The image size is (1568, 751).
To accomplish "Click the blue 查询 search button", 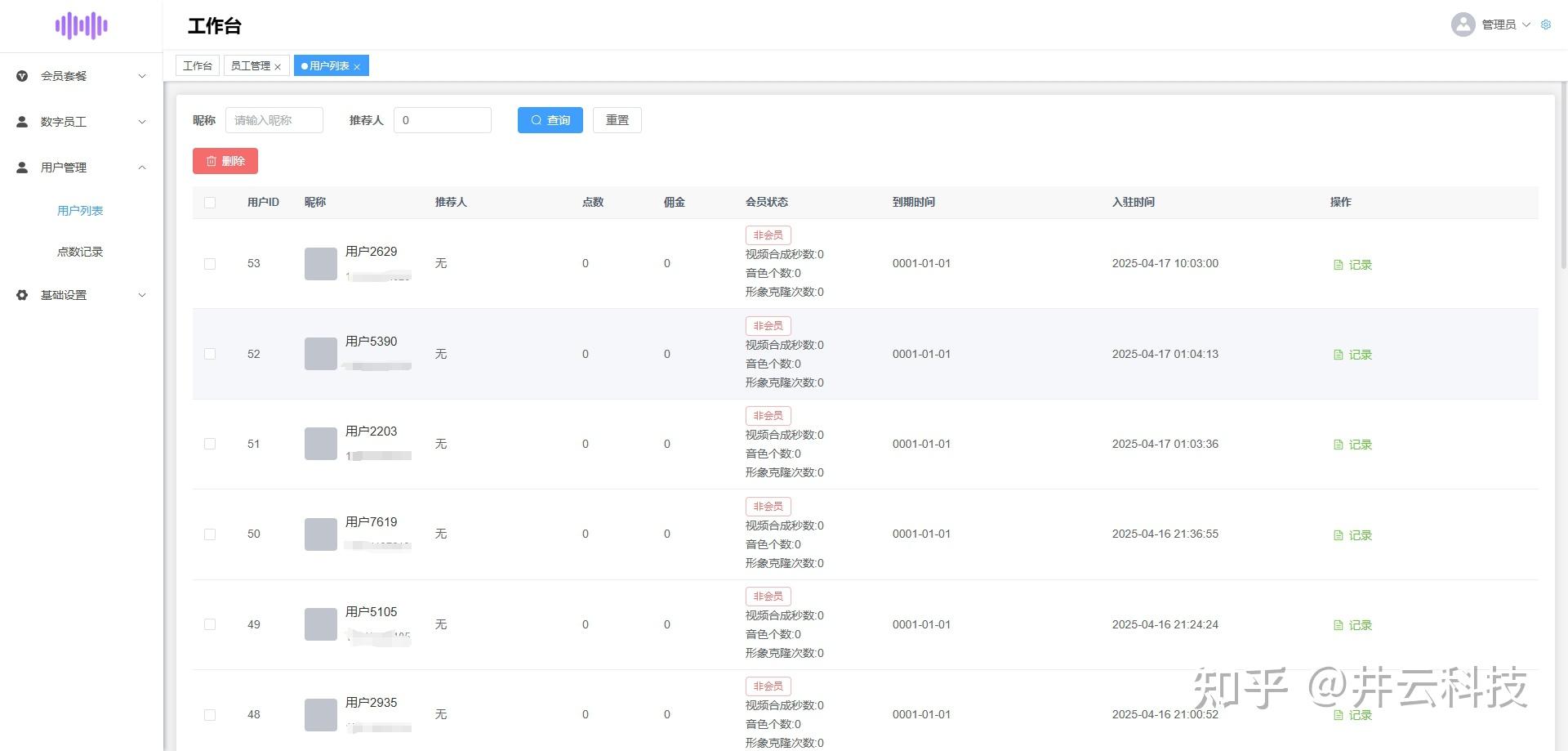I will coord(550,120).
